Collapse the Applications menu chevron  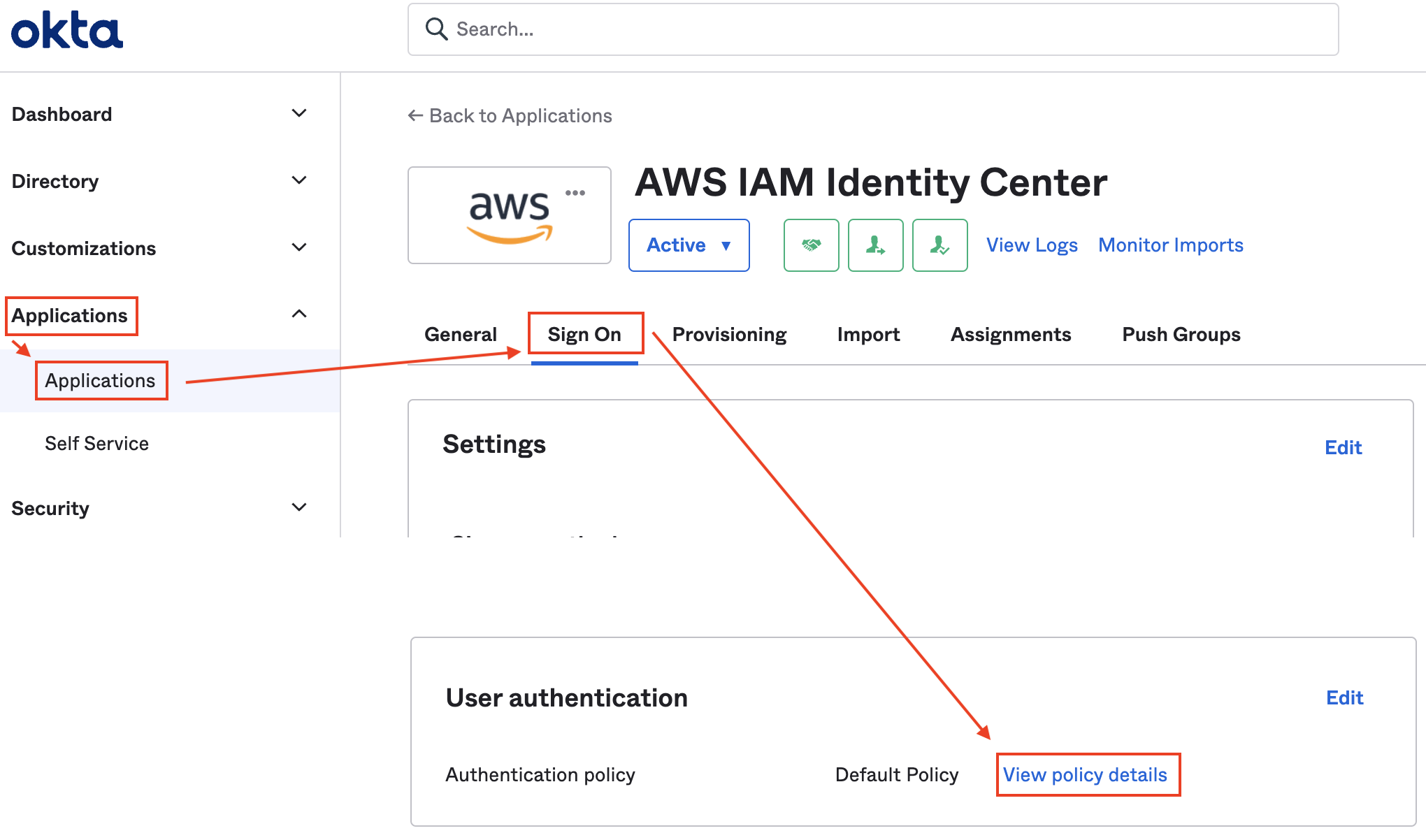click(x=299, y=314)
